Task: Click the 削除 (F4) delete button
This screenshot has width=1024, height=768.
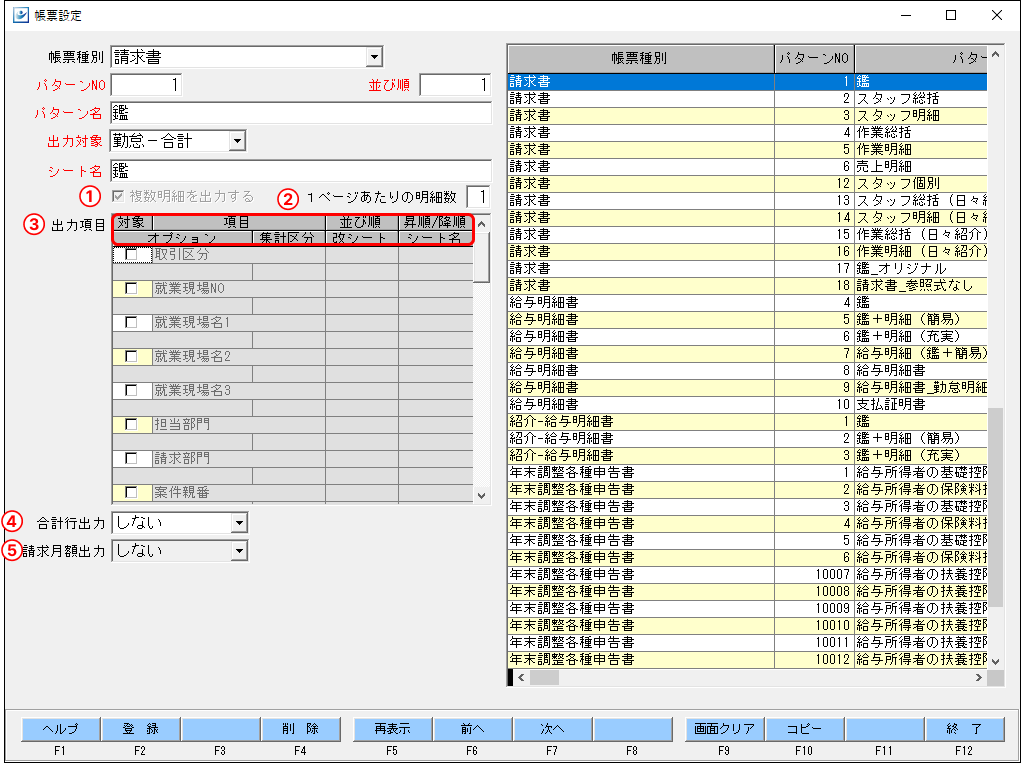Action: click(302, 729)
